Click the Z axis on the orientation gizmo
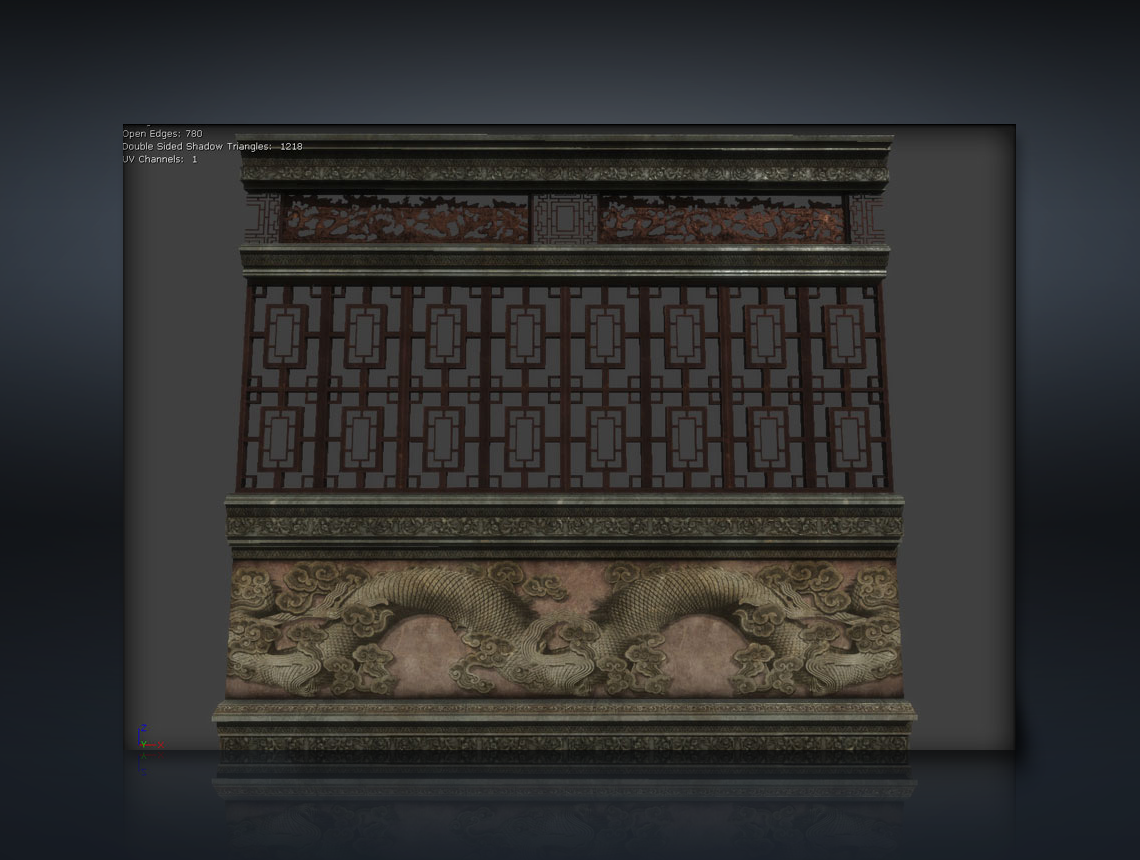The width and height of the screenshot is (1140, 860). click(x=144, y=728)
